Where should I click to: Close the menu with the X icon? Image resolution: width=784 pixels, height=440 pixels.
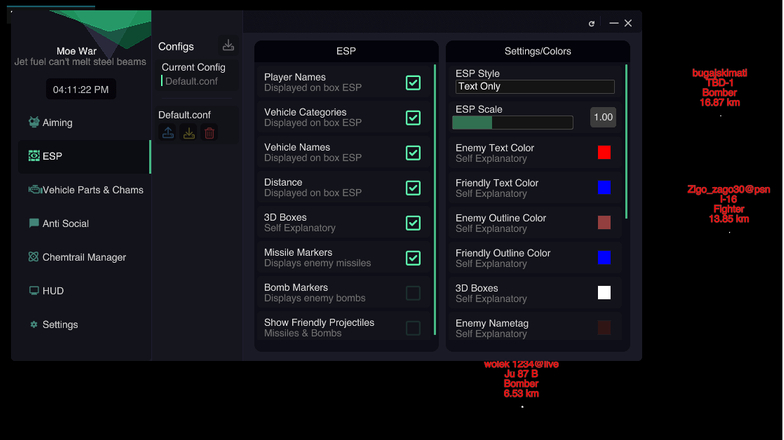click(628, 23)
